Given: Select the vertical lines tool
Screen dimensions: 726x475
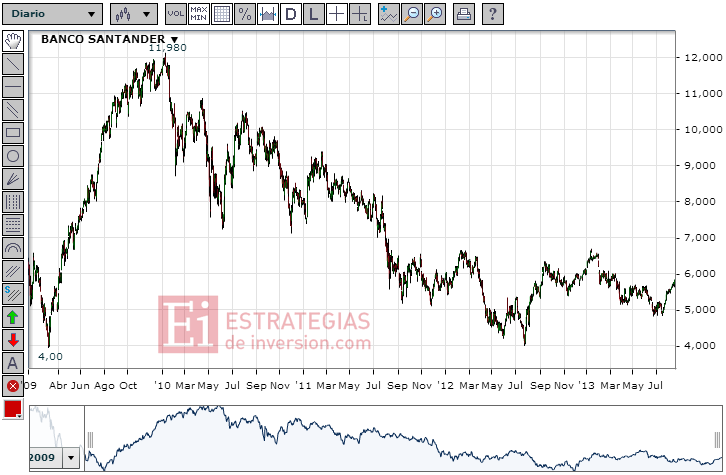Looking at the screenshot, I should point(13,202).
